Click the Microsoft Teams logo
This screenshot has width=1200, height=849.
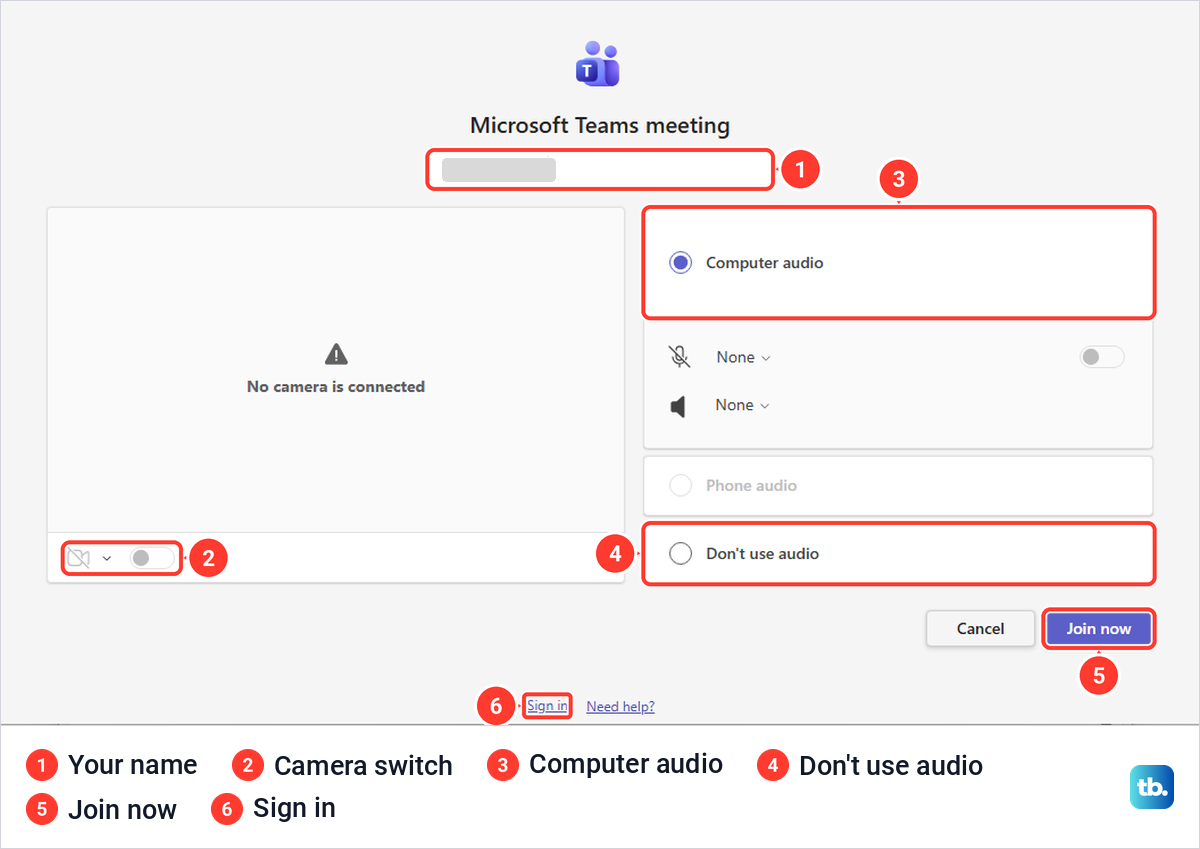(598, 64)
